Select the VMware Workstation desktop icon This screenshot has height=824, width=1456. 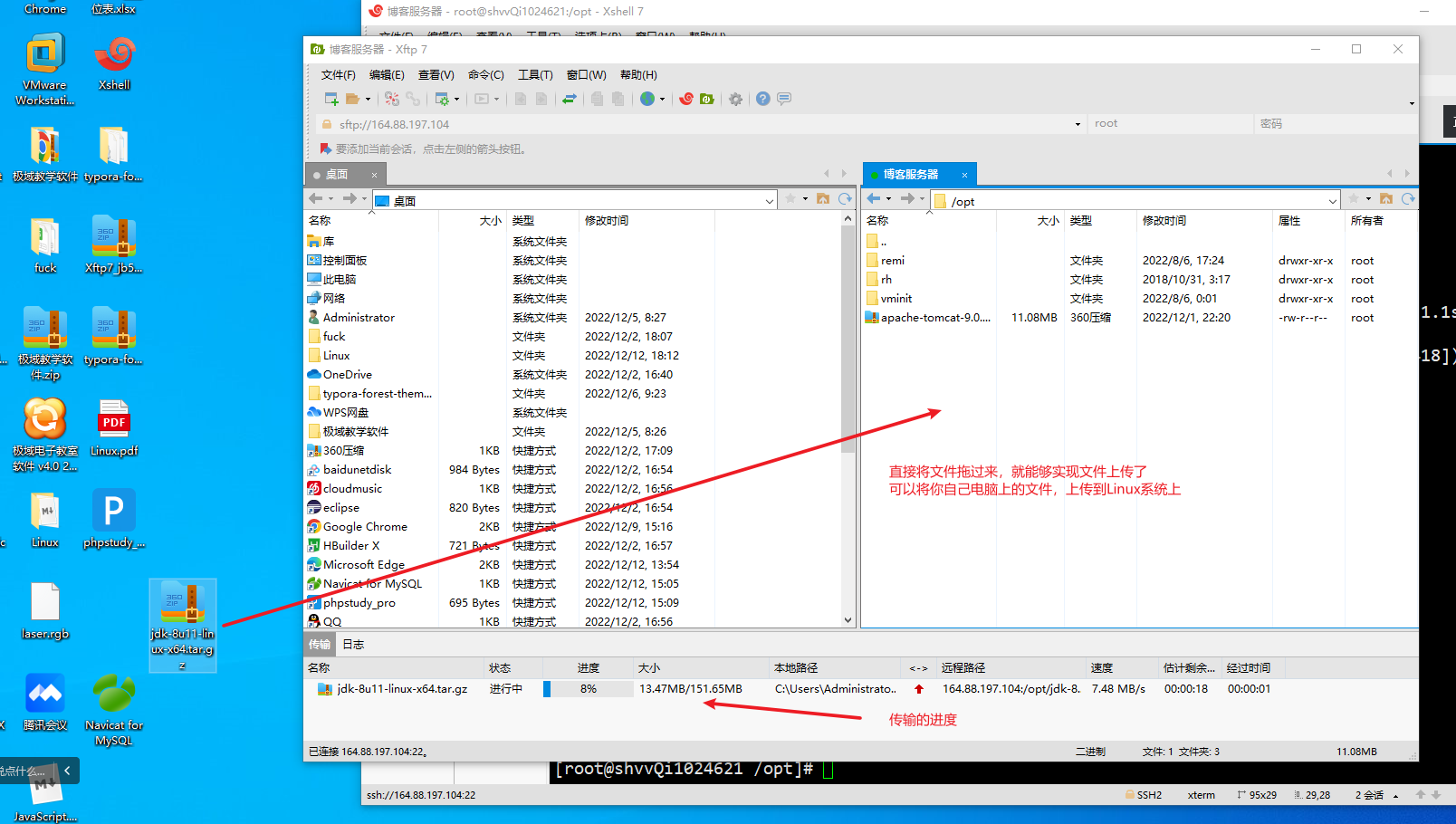coord(45,70)
